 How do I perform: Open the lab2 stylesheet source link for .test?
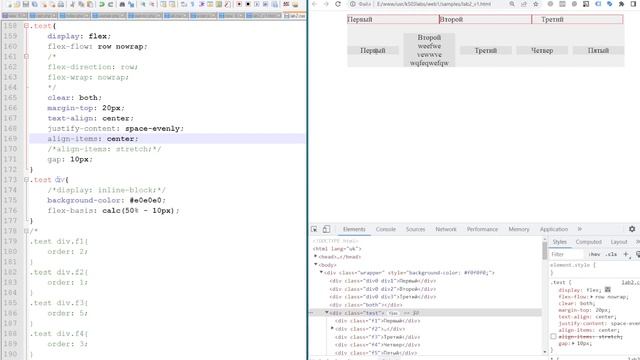tap(630, 282)
